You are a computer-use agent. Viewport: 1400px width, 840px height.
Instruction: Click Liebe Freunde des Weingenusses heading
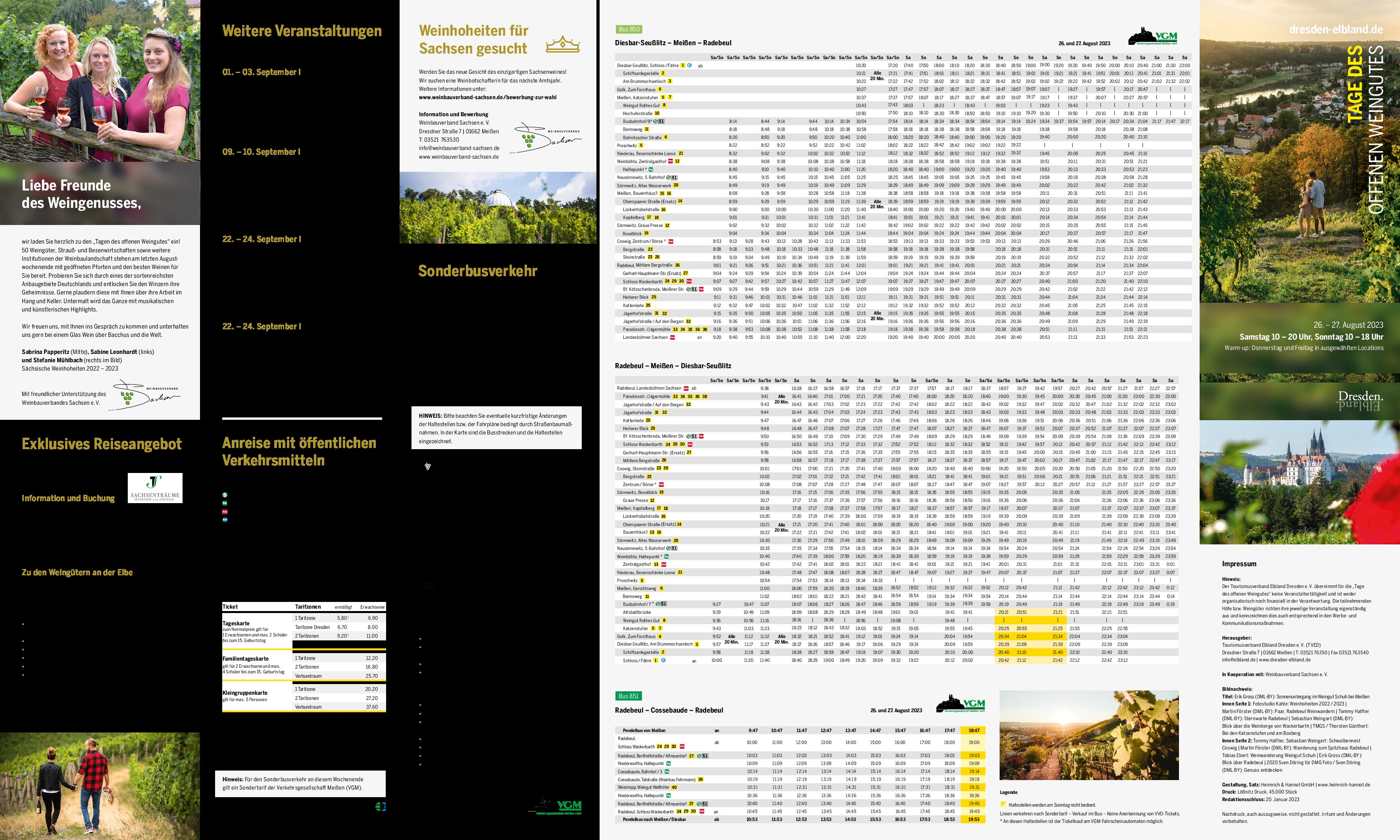coord(81,194)
